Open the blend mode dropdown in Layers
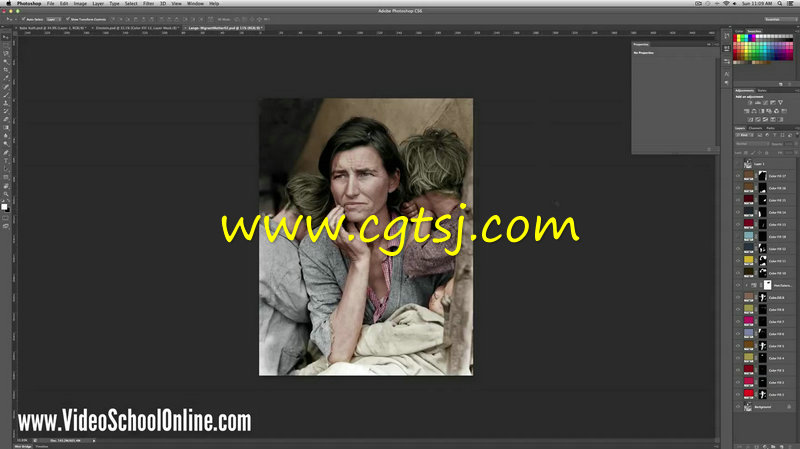 click(752, 144)
